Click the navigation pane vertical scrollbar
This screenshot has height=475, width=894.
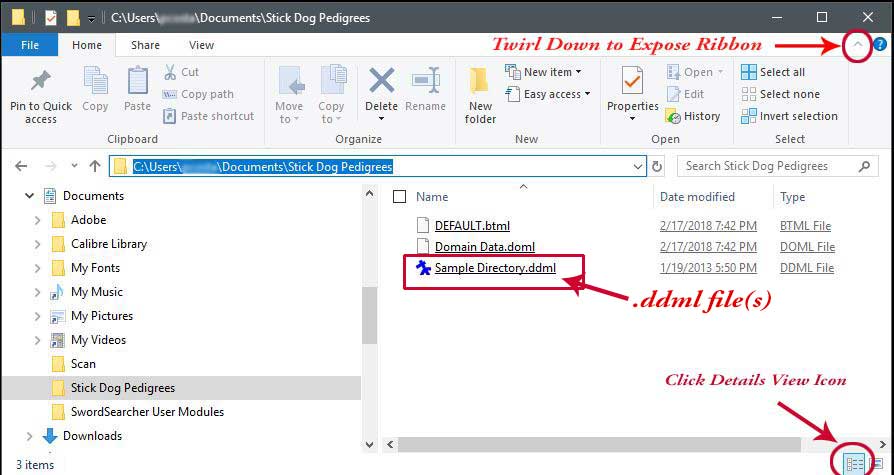tap(369, 315)
